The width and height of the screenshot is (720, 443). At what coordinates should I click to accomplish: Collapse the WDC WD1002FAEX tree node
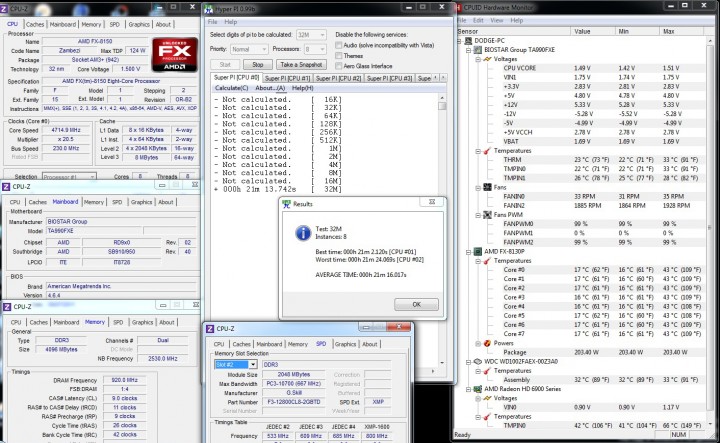469,362
